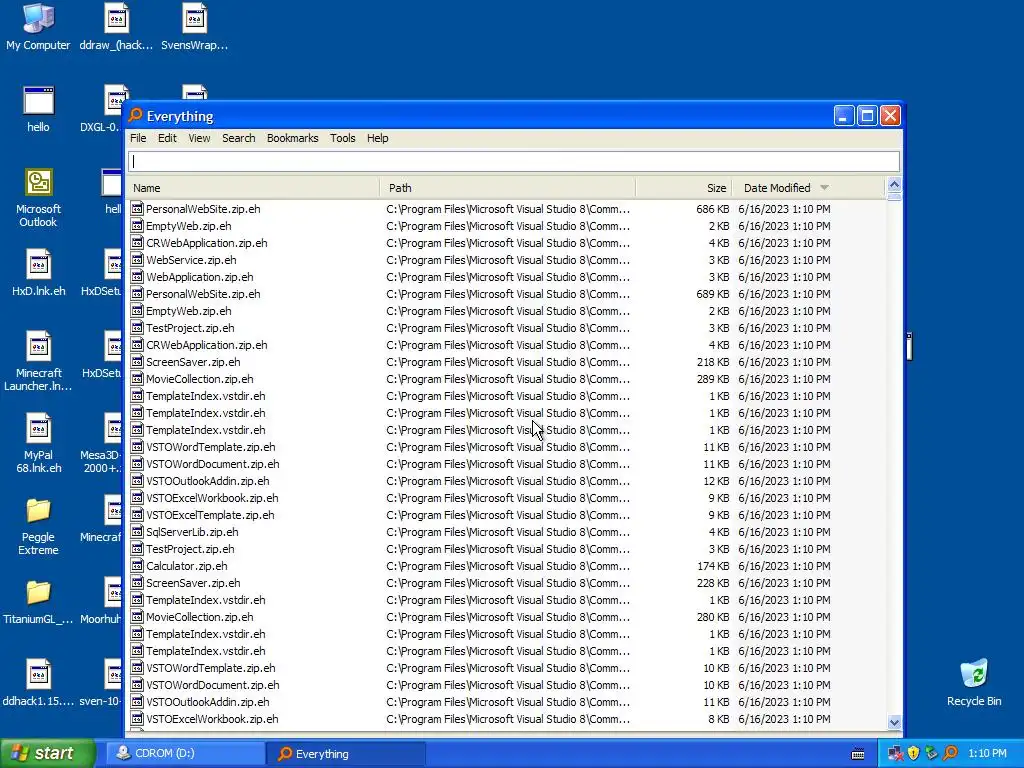Select the Minecraft Launcher.ln... desktop icon

pyautogui.click(x=38, y=361)
